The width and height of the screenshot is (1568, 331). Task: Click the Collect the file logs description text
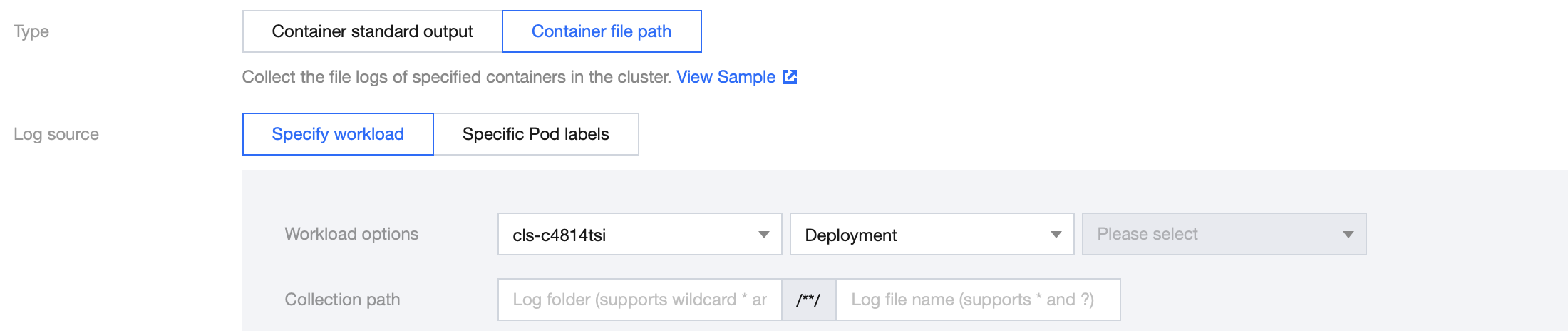456,77
